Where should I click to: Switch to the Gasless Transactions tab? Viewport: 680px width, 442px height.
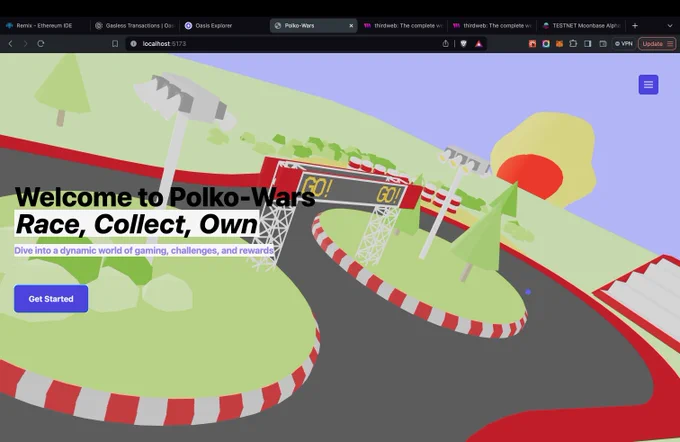point(134,26)
